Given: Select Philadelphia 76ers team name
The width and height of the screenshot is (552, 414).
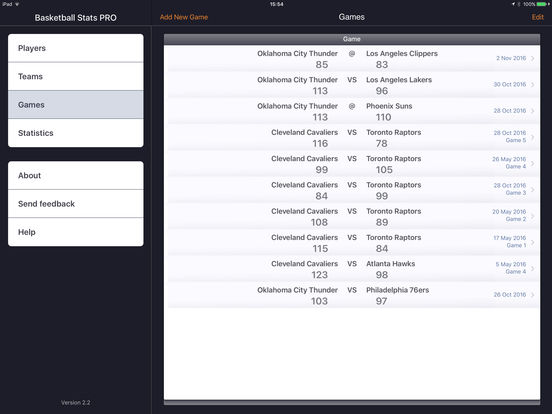Looking at the screenshot, I should (397, 290).
